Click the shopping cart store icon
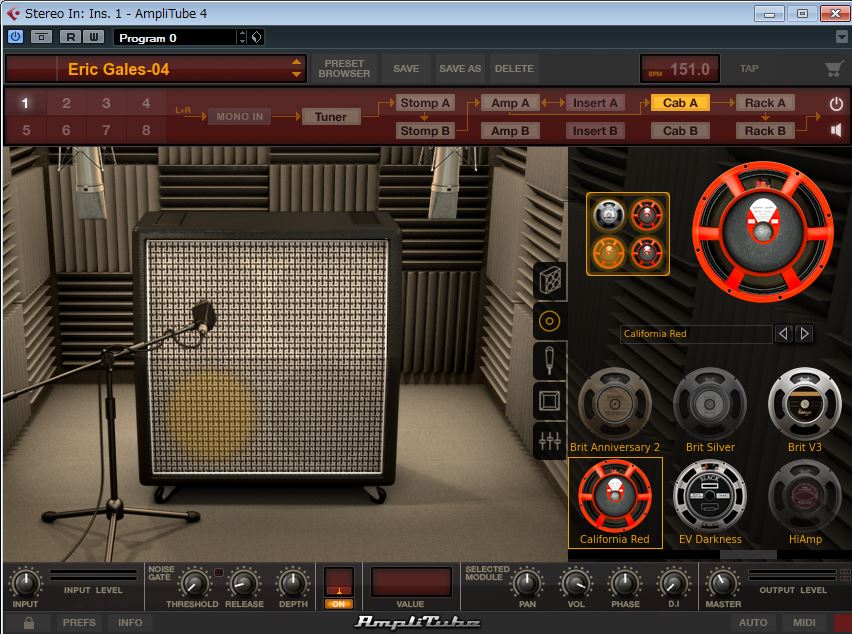852x634 pixels. (834, 69)
